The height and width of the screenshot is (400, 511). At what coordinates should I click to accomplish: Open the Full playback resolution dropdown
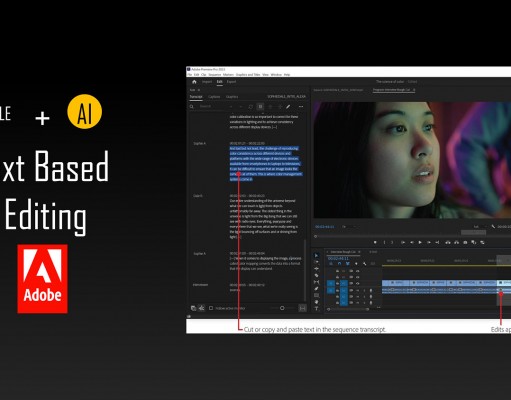tap(479, 227)
